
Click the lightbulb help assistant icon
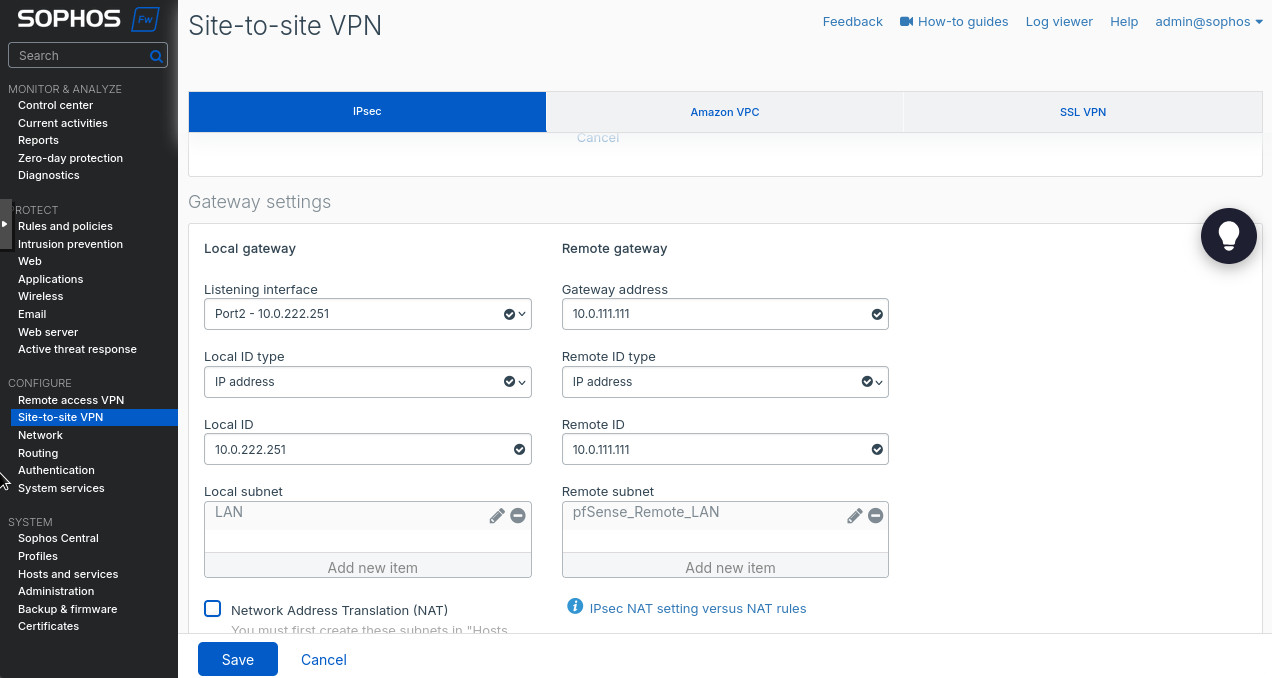click(x=1228, y=236)
